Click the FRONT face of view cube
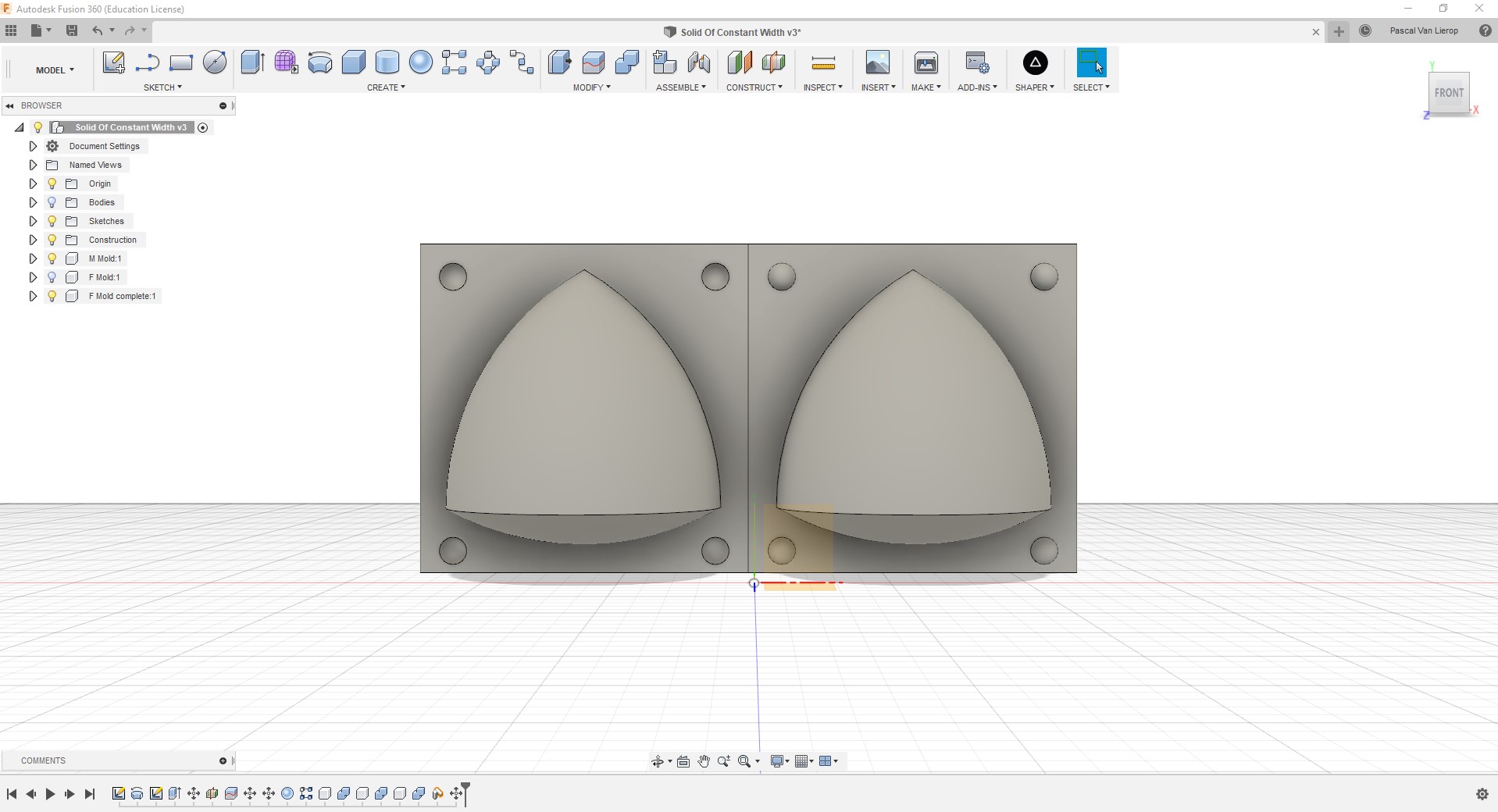Viewport: 1498px width, 812px height. click(x=1449, y=93)
